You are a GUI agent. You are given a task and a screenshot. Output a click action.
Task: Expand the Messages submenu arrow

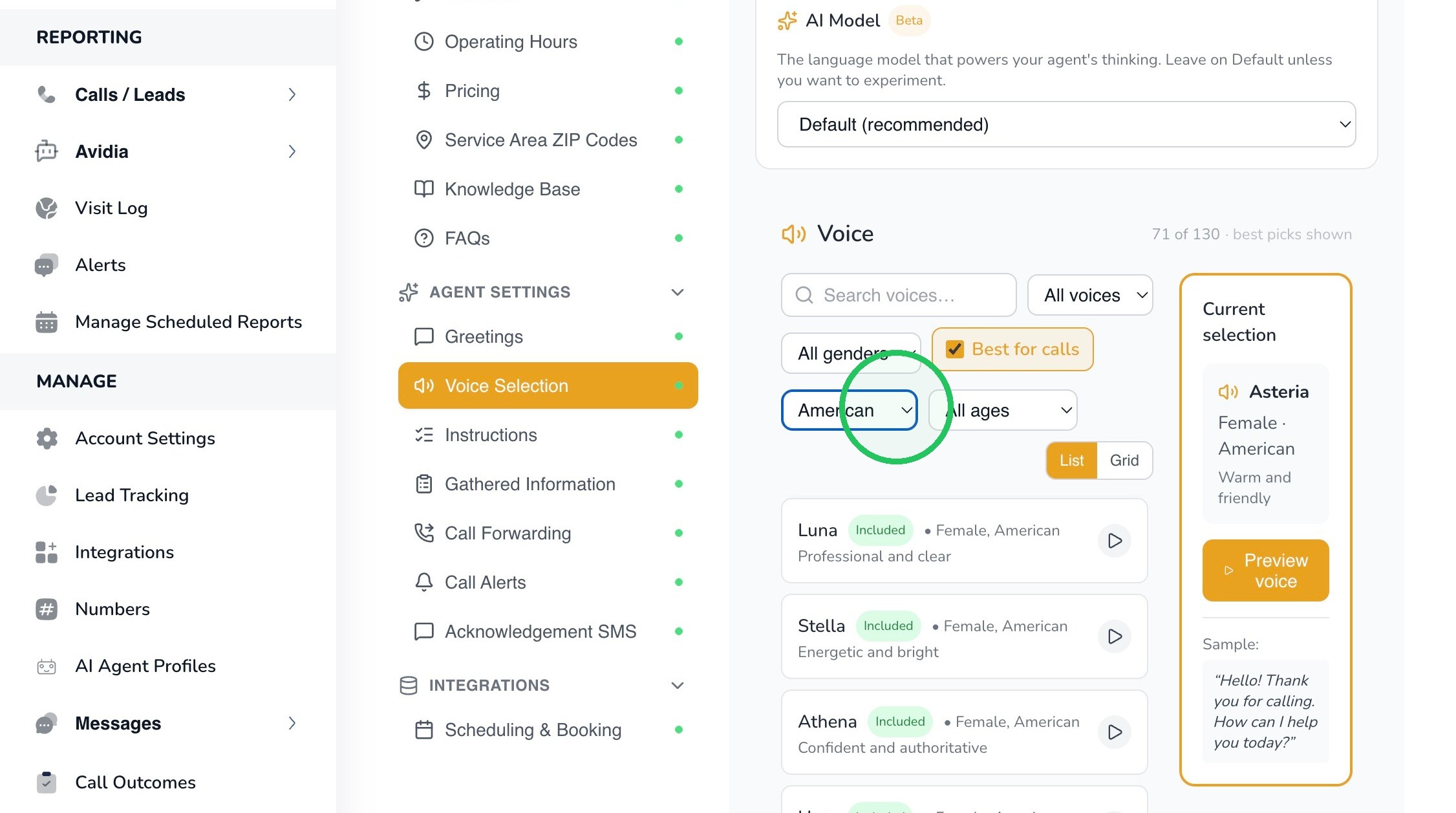pos(292,723)
